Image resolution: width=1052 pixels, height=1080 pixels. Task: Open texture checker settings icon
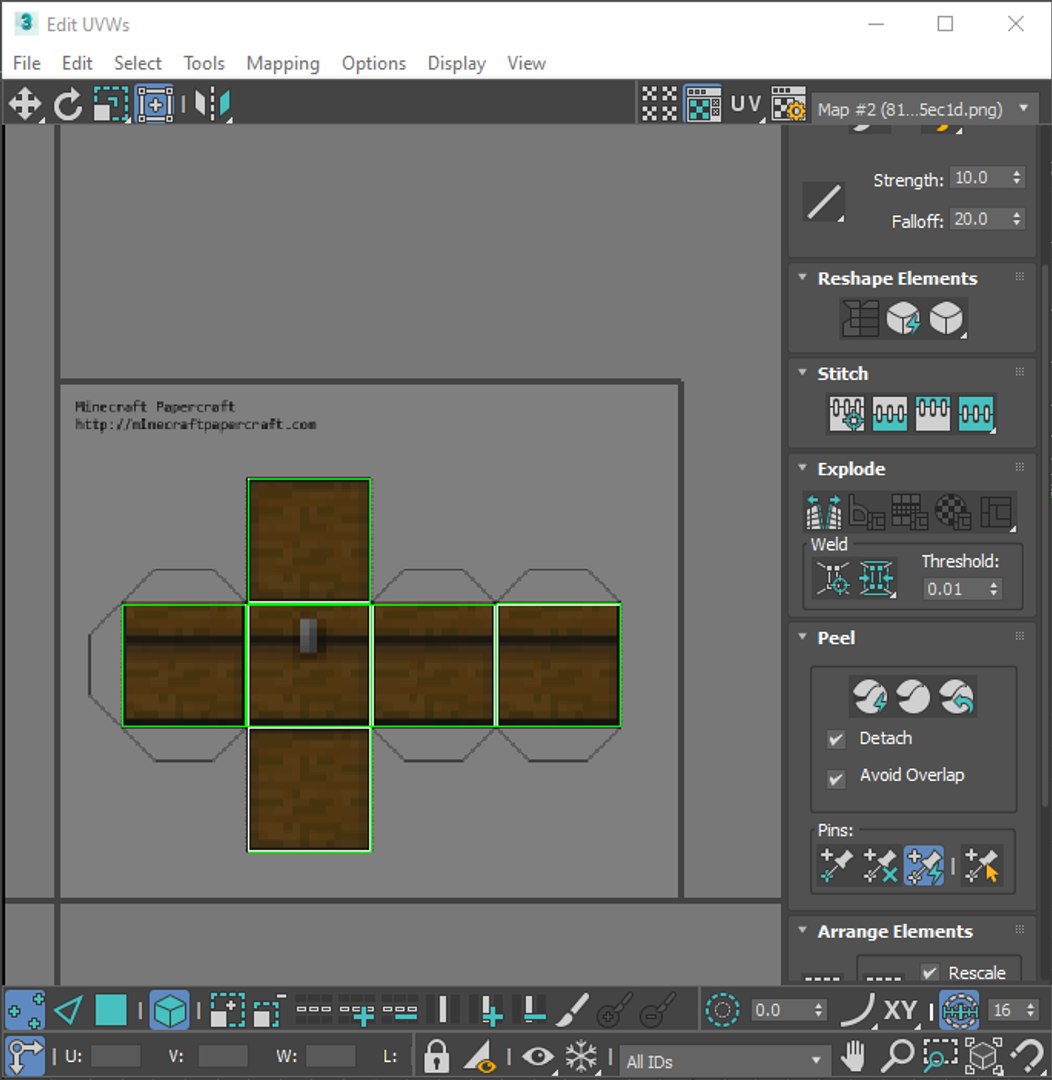pyautogui.click(x=788, y=105)
